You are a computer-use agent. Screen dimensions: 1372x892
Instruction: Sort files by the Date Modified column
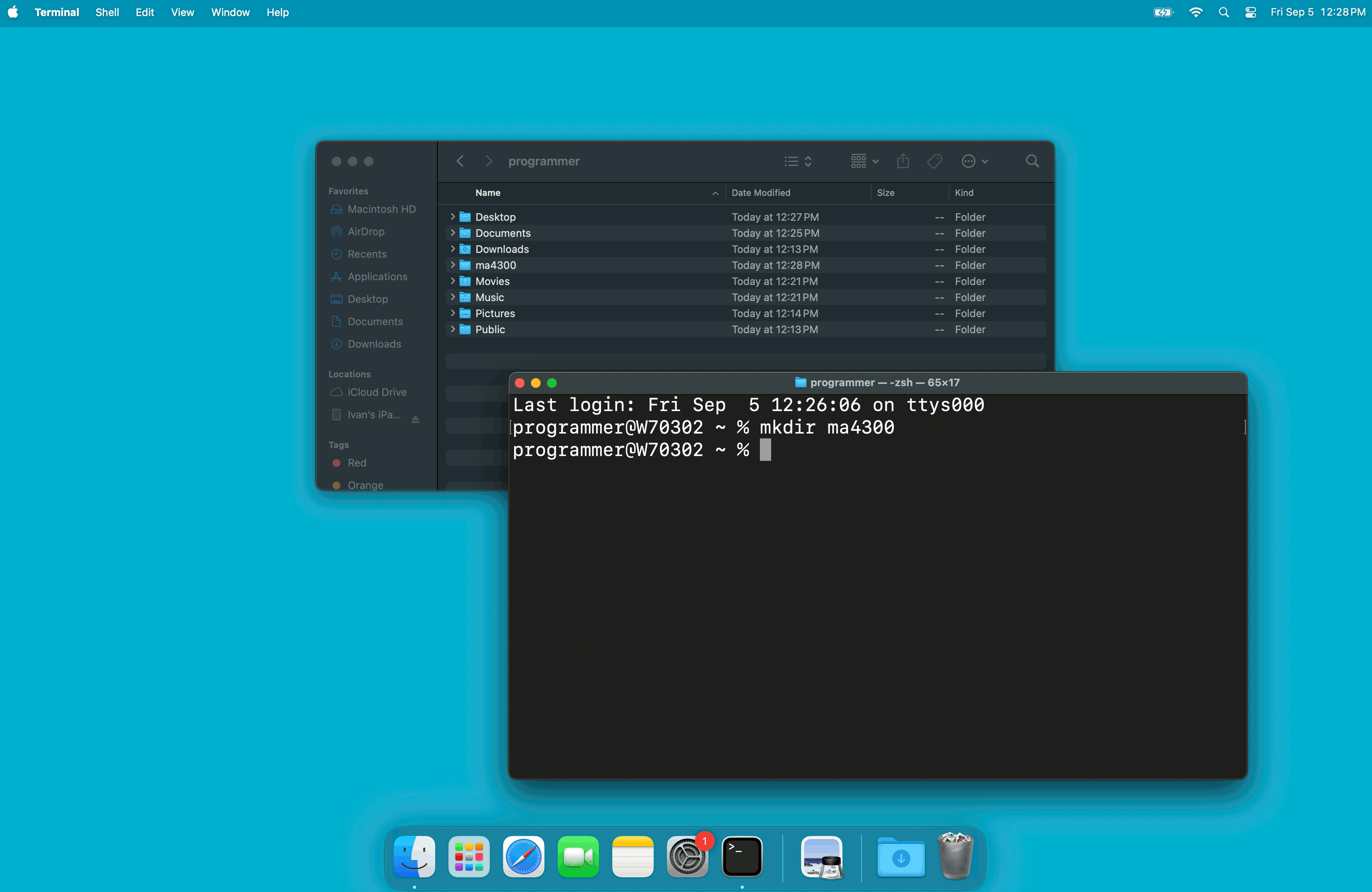point(761,193)
